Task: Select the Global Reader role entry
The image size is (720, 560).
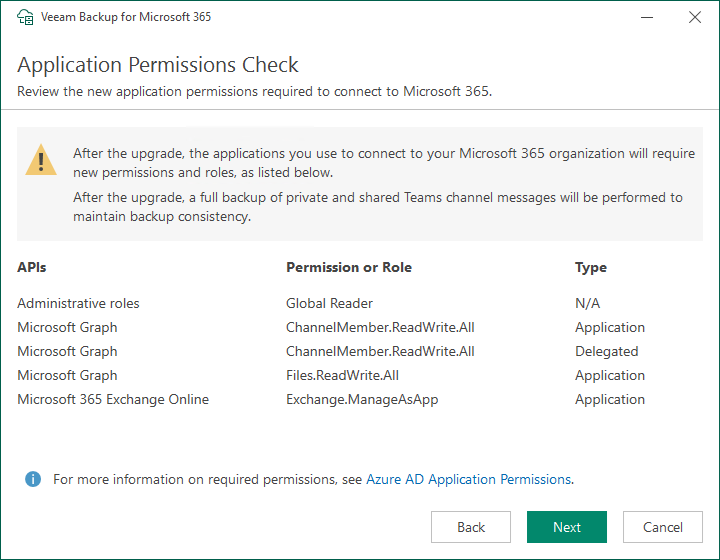Action: pyautogui.click(x=329, y=303)
